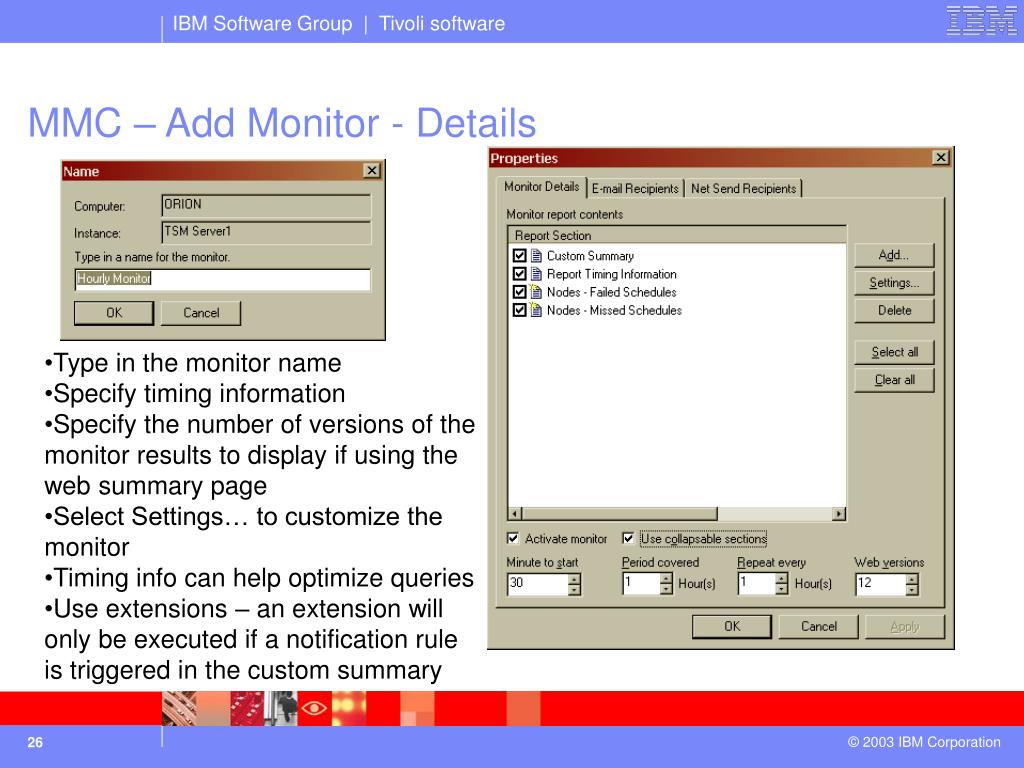Uncheck the Report Timing Information checkbox
This screenshot has width=1024, height=768.
[520, 274]
